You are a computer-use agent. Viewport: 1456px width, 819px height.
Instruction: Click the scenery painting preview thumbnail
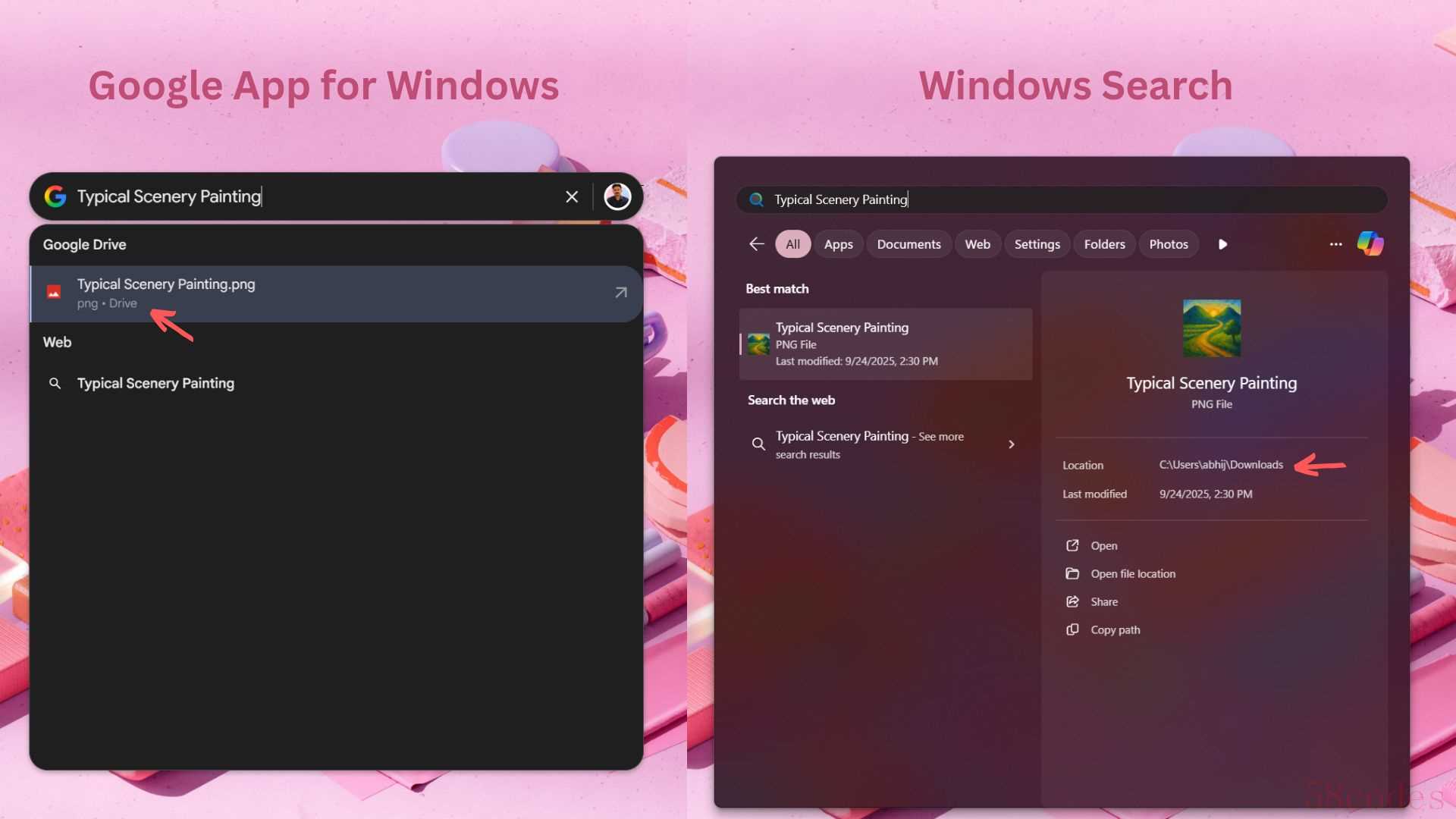click(1211, 328)
